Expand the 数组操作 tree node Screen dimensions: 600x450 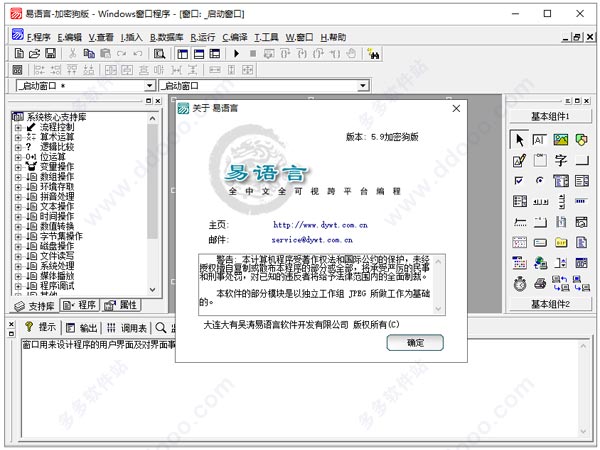18,177
